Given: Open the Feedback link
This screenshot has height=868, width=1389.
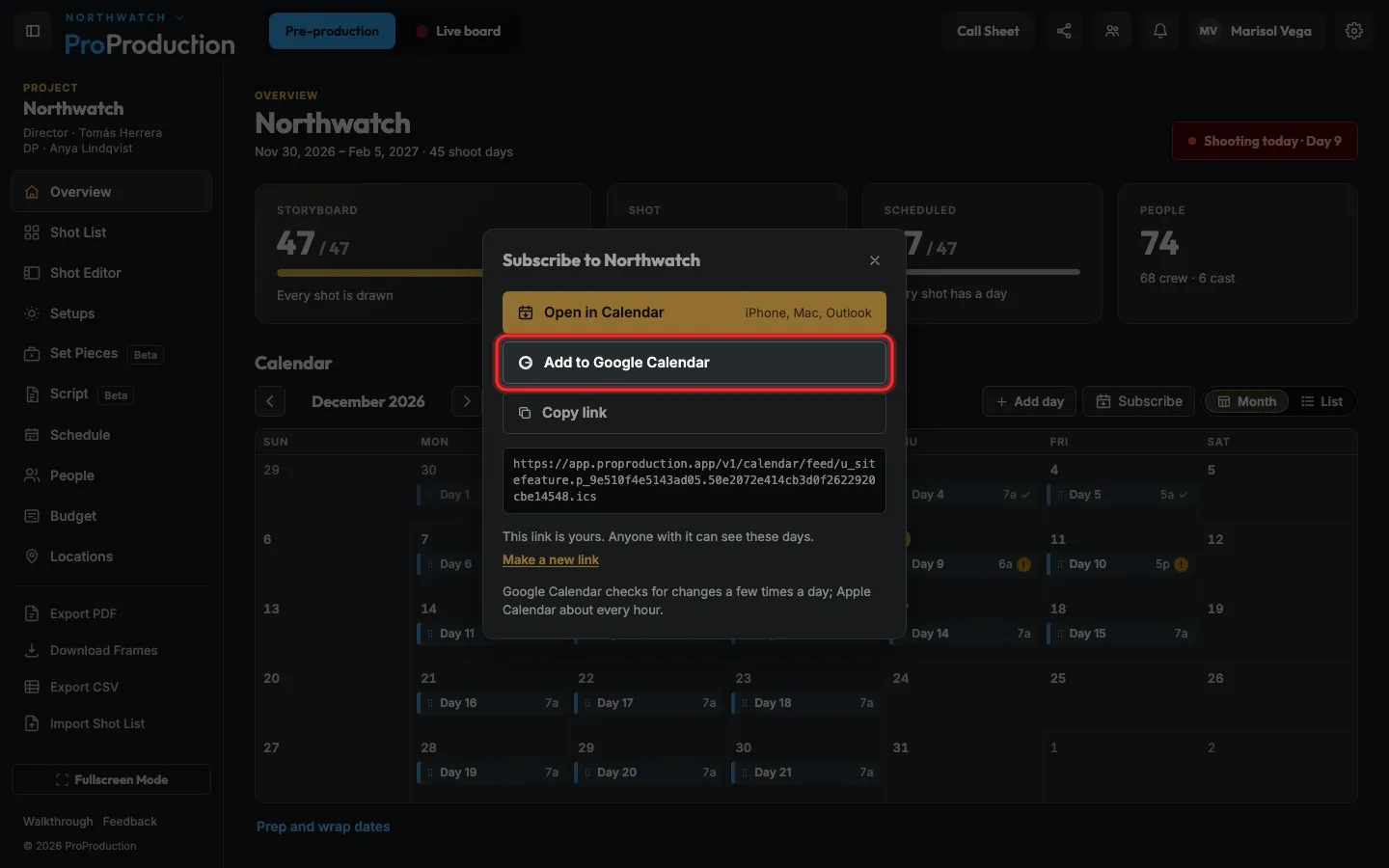Looking at the screenshot, I should pyautogui.click(x=129, y=822).
